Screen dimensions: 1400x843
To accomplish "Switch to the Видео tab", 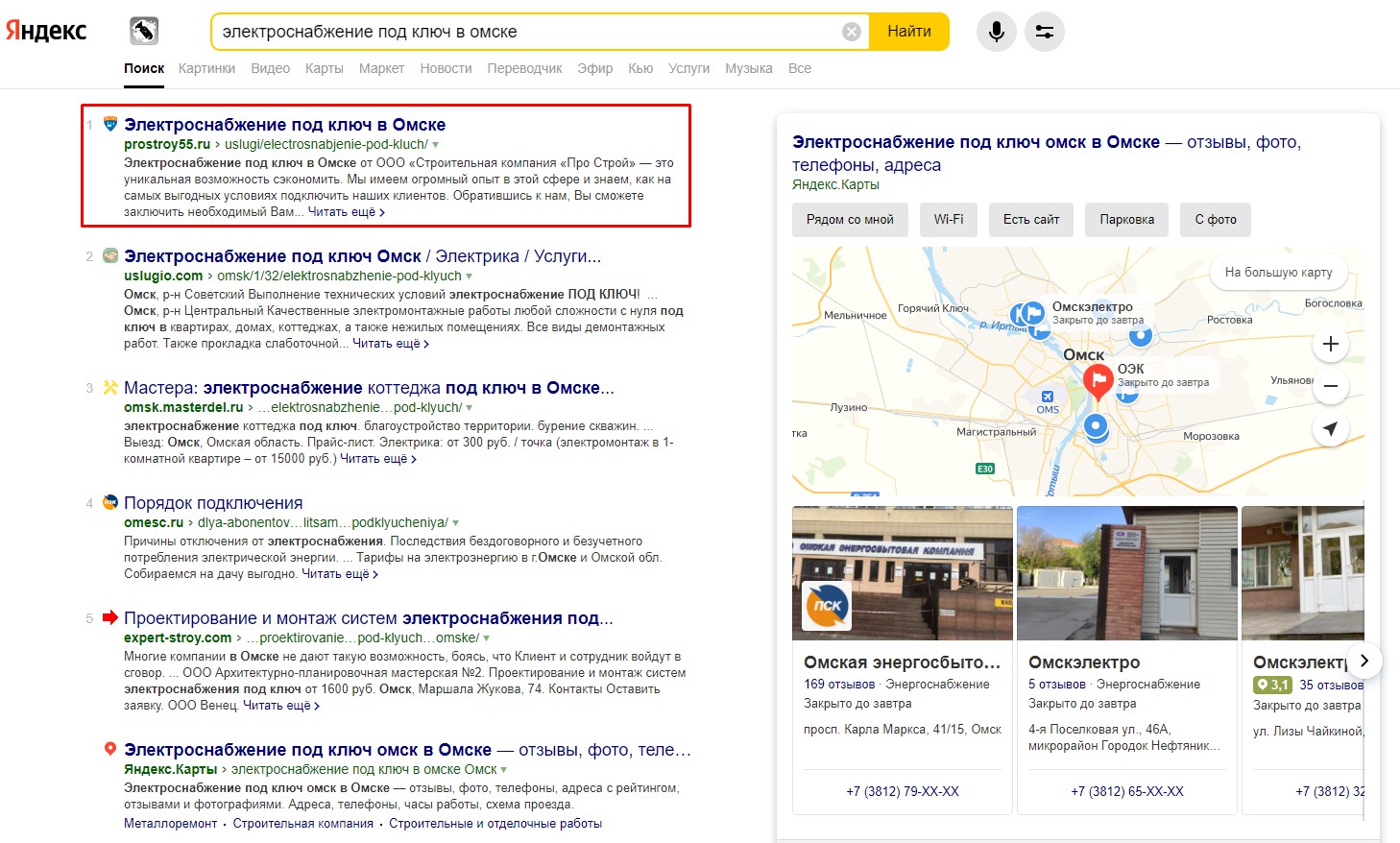I will pos(271,68).
